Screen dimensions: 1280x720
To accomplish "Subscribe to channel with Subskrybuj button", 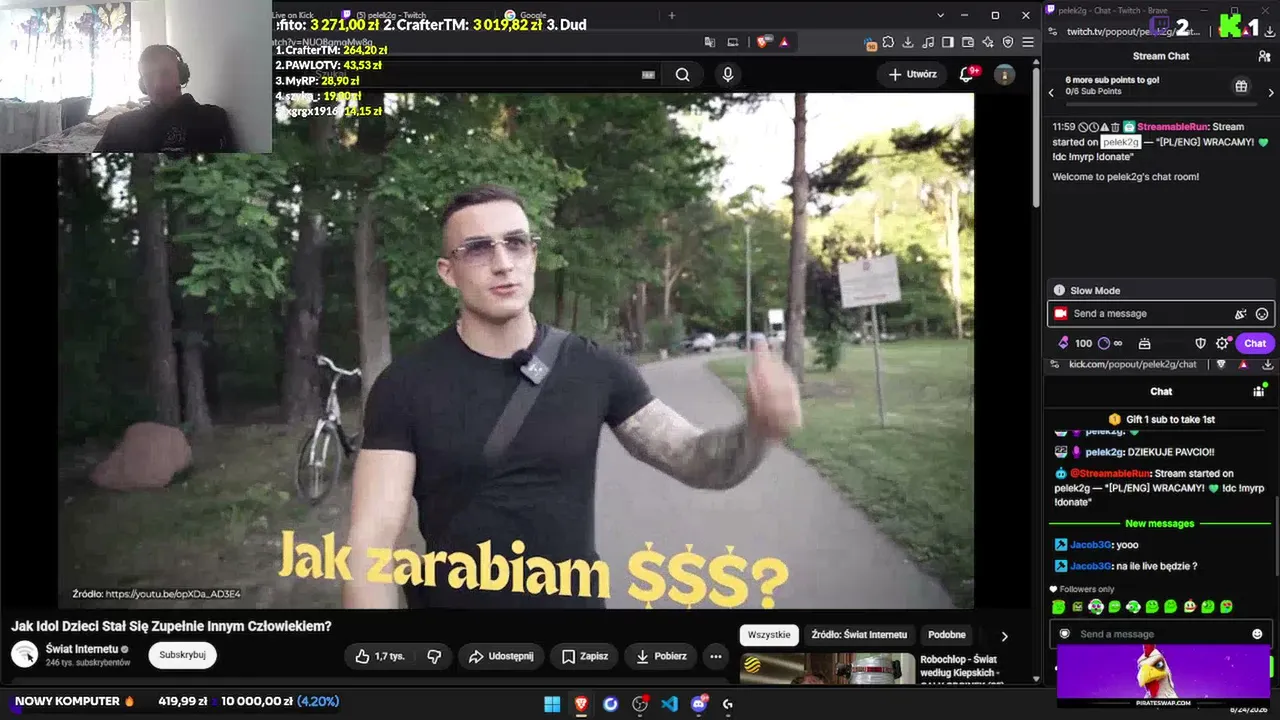I will (182, 655).
